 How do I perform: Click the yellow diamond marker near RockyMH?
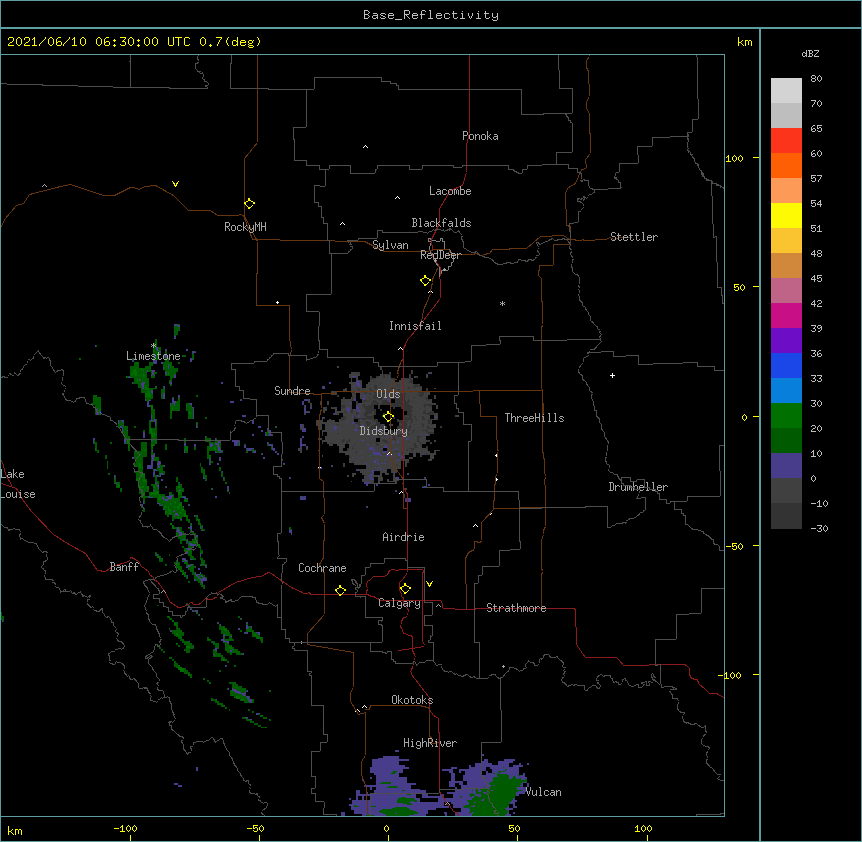[x=249, y=204]
